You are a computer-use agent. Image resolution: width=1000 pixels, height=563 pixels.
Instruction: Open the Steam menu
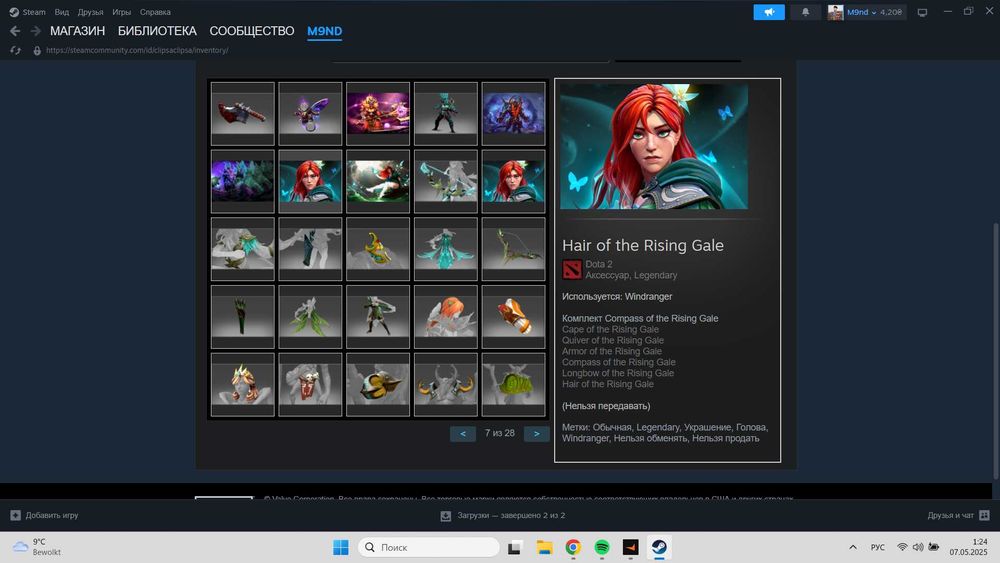[27, 11]
